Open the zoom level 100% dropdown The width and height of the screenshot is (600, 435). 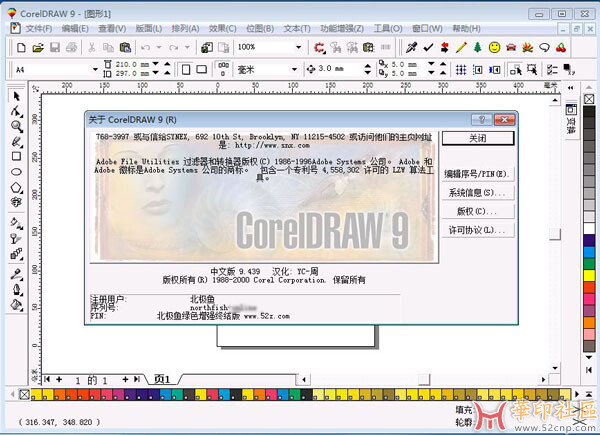(298, 47)
